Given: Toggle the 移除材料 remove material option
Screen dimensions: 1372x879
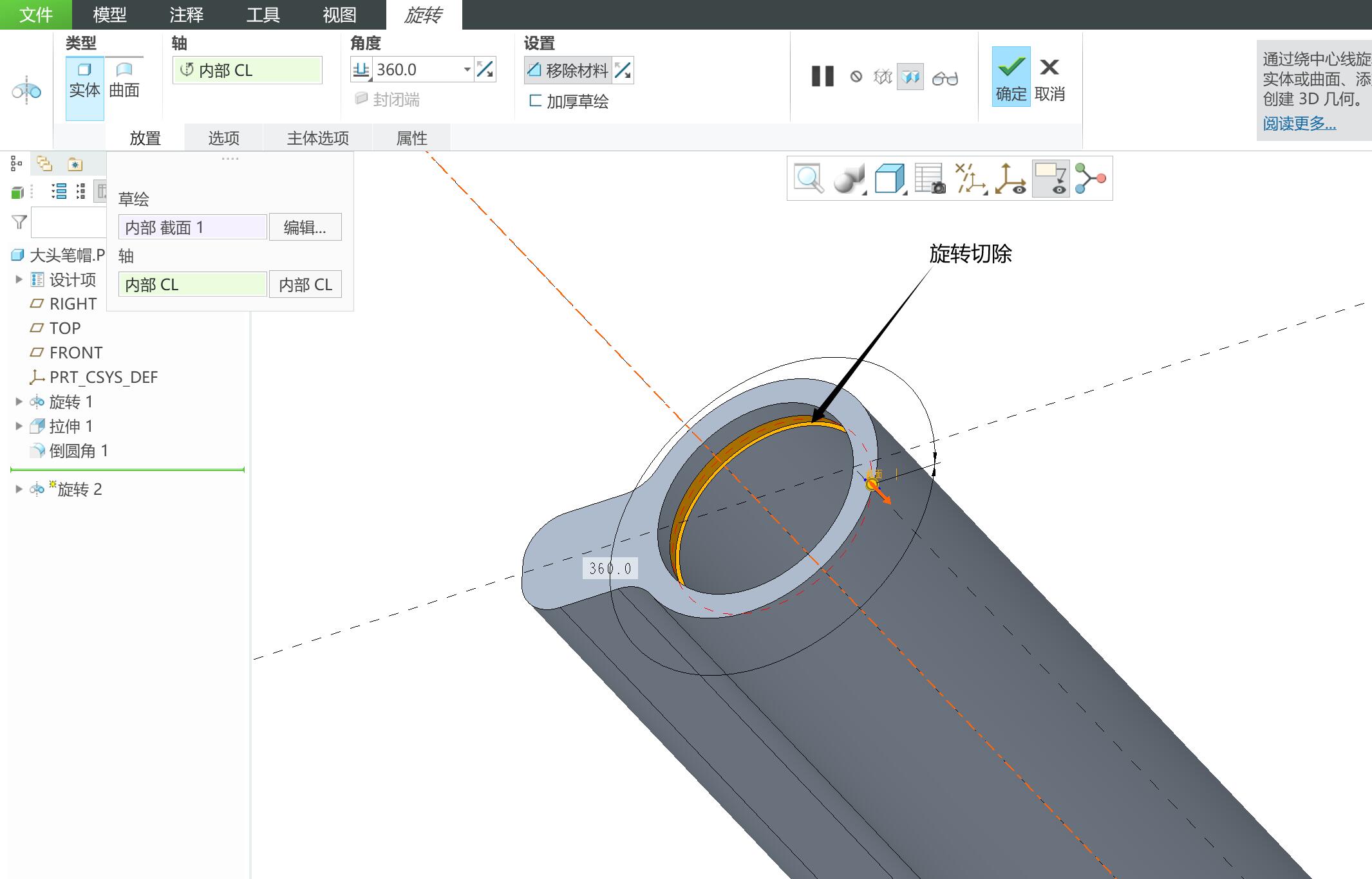Looking at the screenshot, I should click(568, 70).
